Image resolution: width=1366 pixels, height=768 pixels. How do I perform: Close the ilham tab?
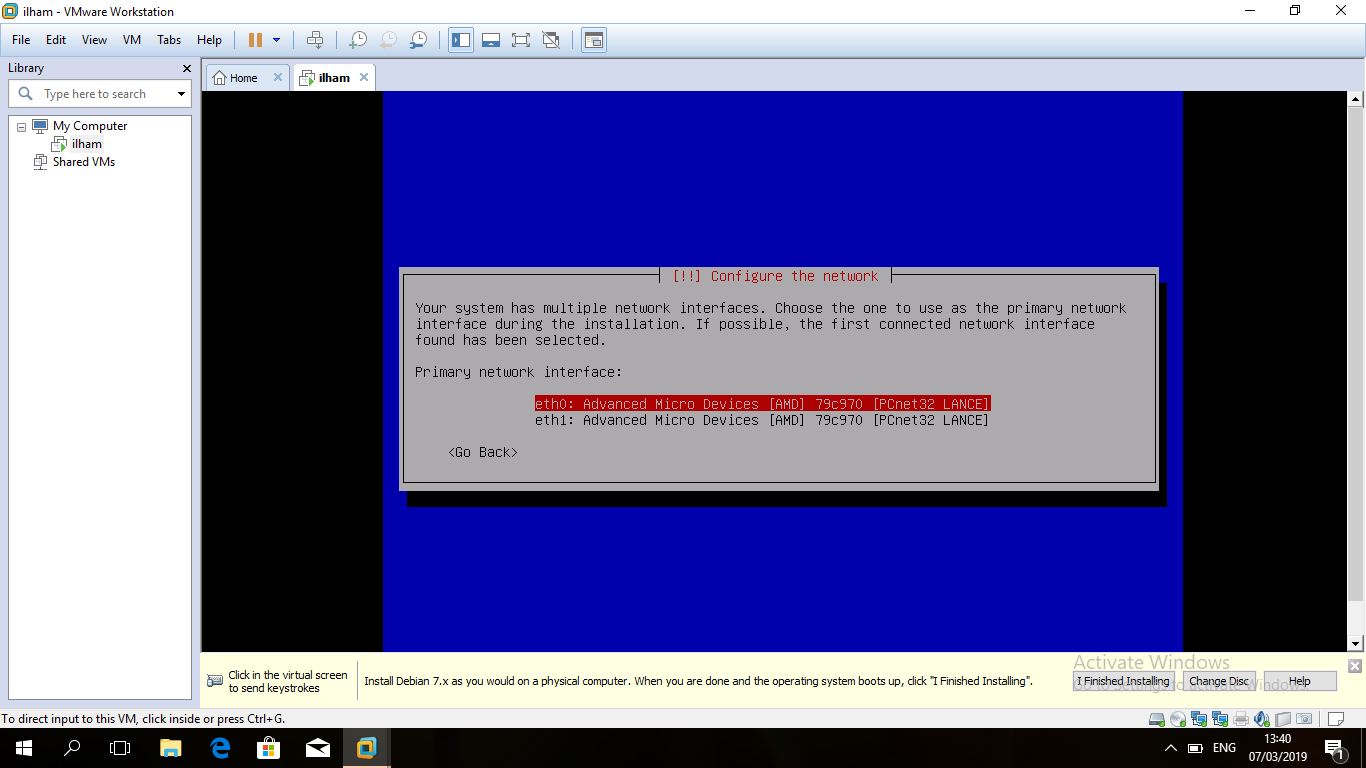tap(364, 77)
